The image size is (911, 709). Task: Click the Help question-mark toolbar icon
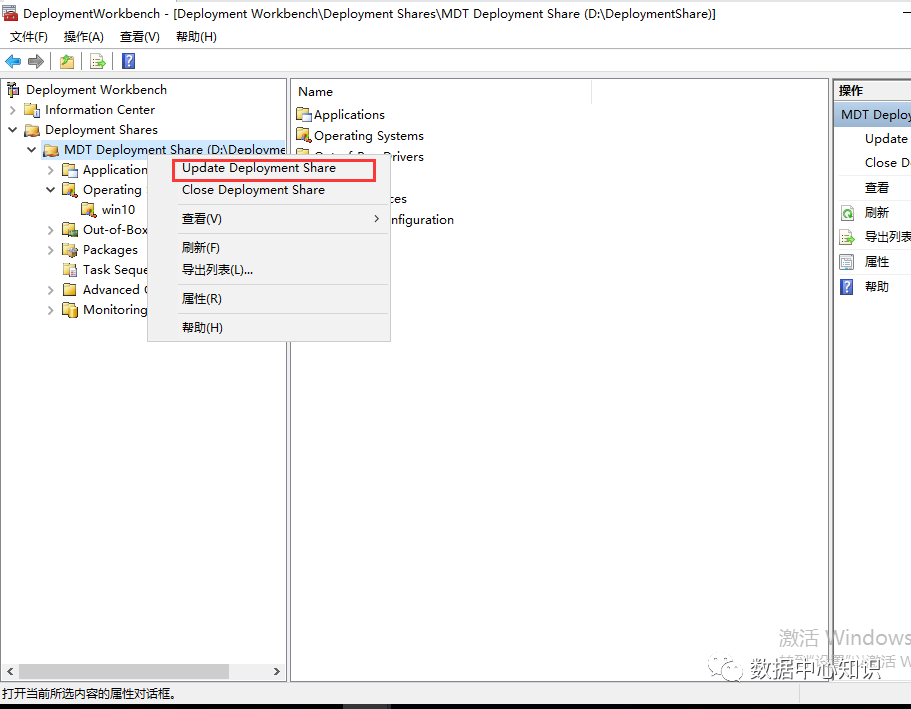(128, 61)
